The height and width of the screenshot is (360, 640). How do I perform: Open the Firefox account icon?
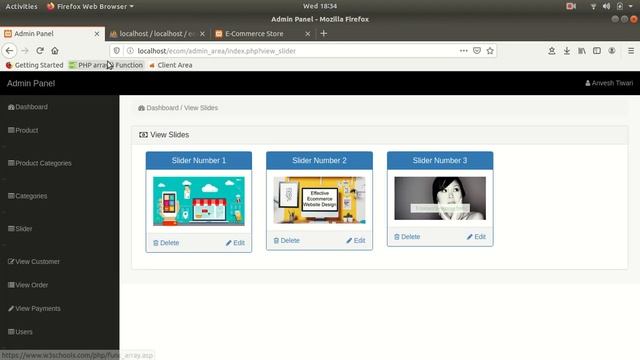click(612, 51)
